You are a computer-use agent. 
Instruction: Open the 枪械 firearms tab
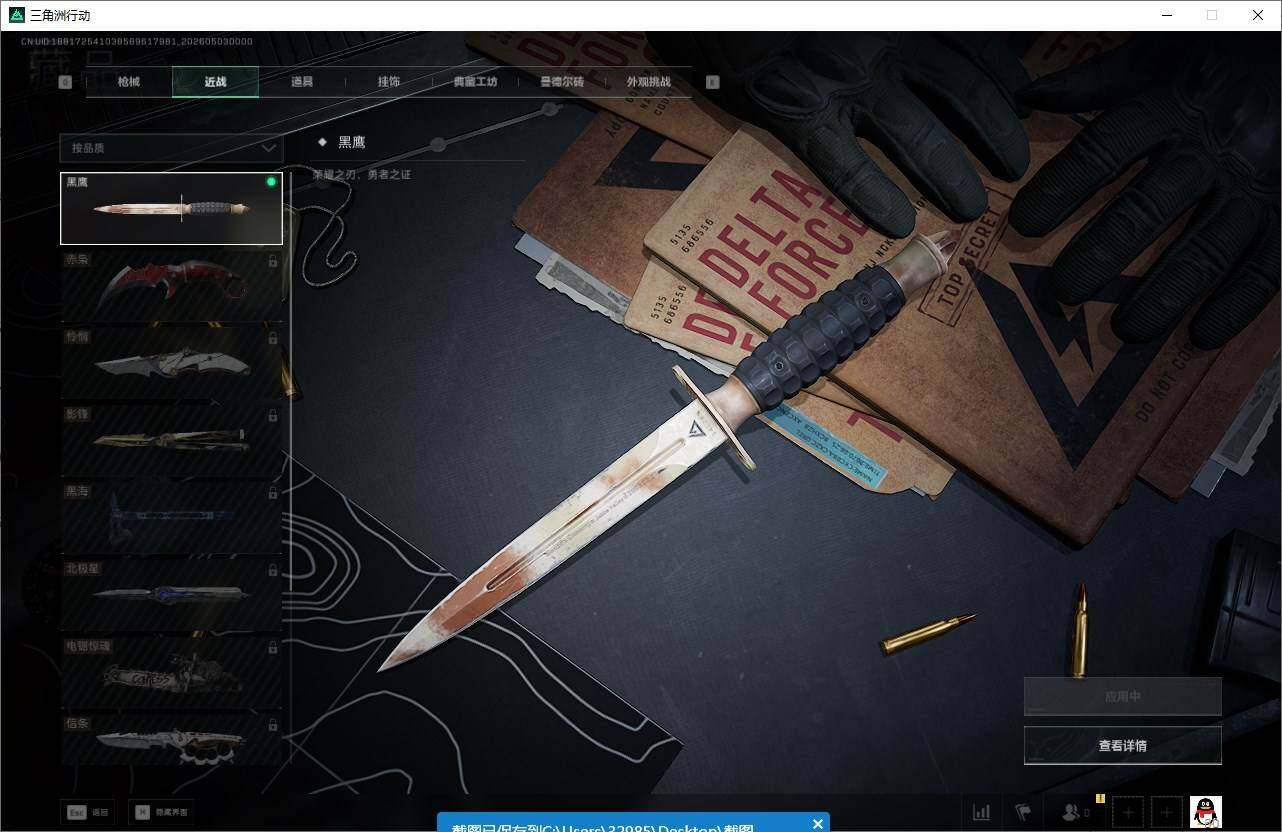(129, 82)
